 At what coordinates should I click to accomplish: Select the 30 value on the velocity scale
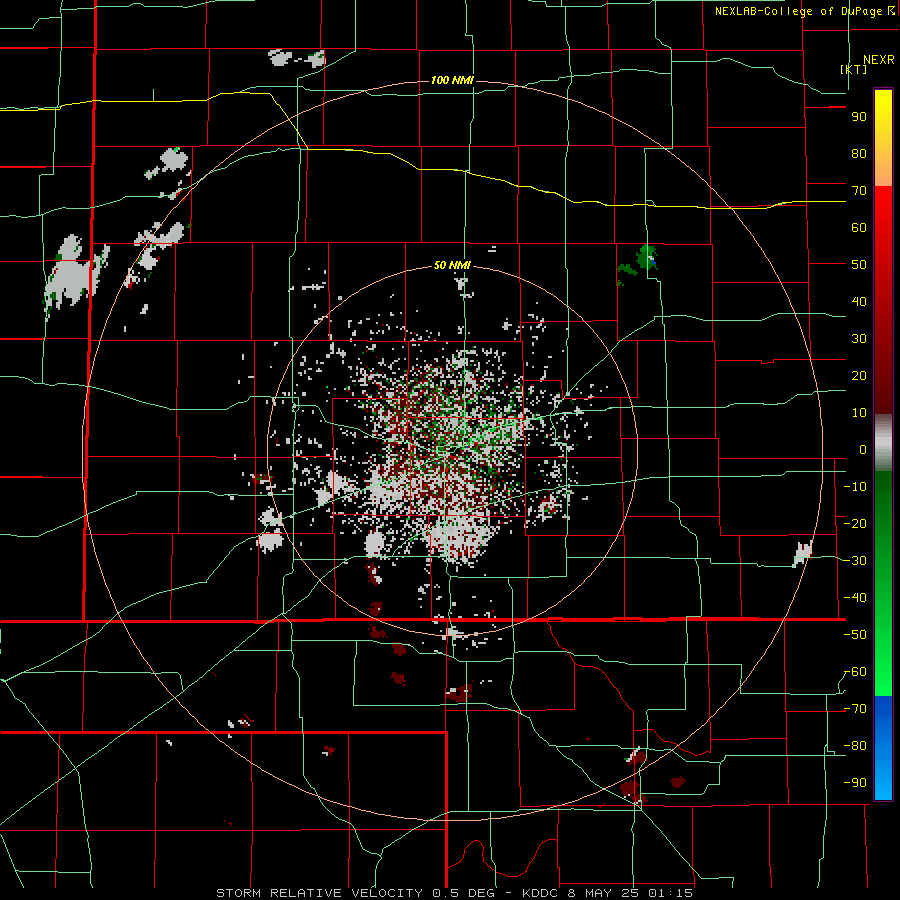point(859,339)
